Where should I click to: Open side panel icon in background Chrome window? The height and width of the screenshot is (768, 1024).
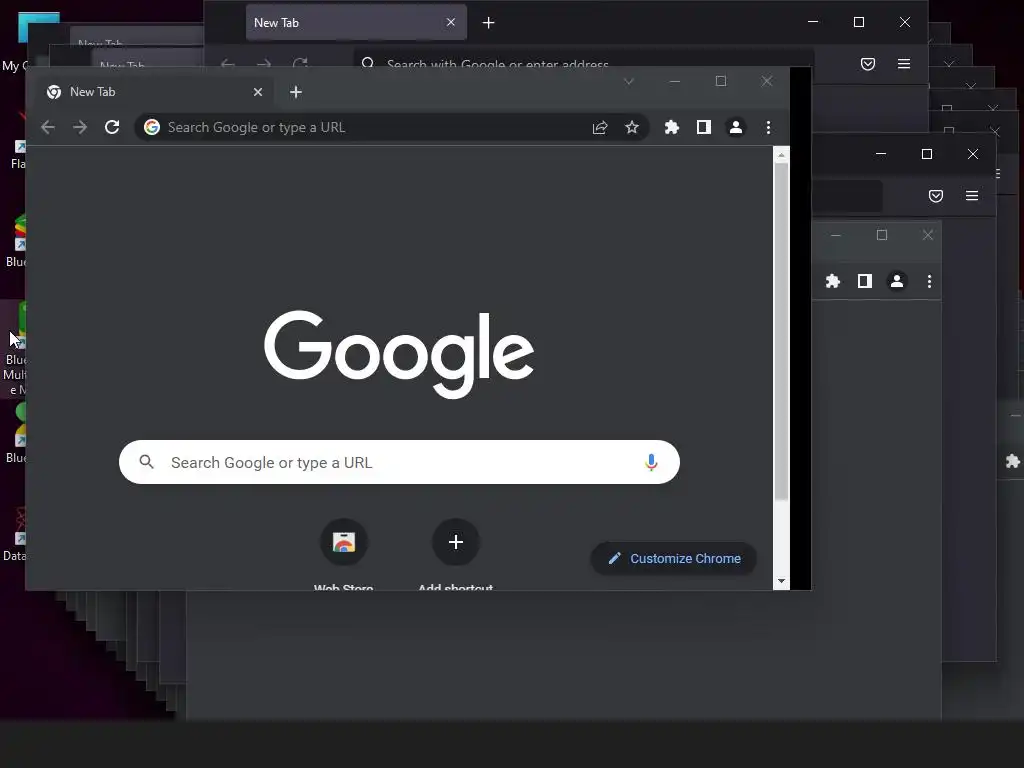click(865, 281)
